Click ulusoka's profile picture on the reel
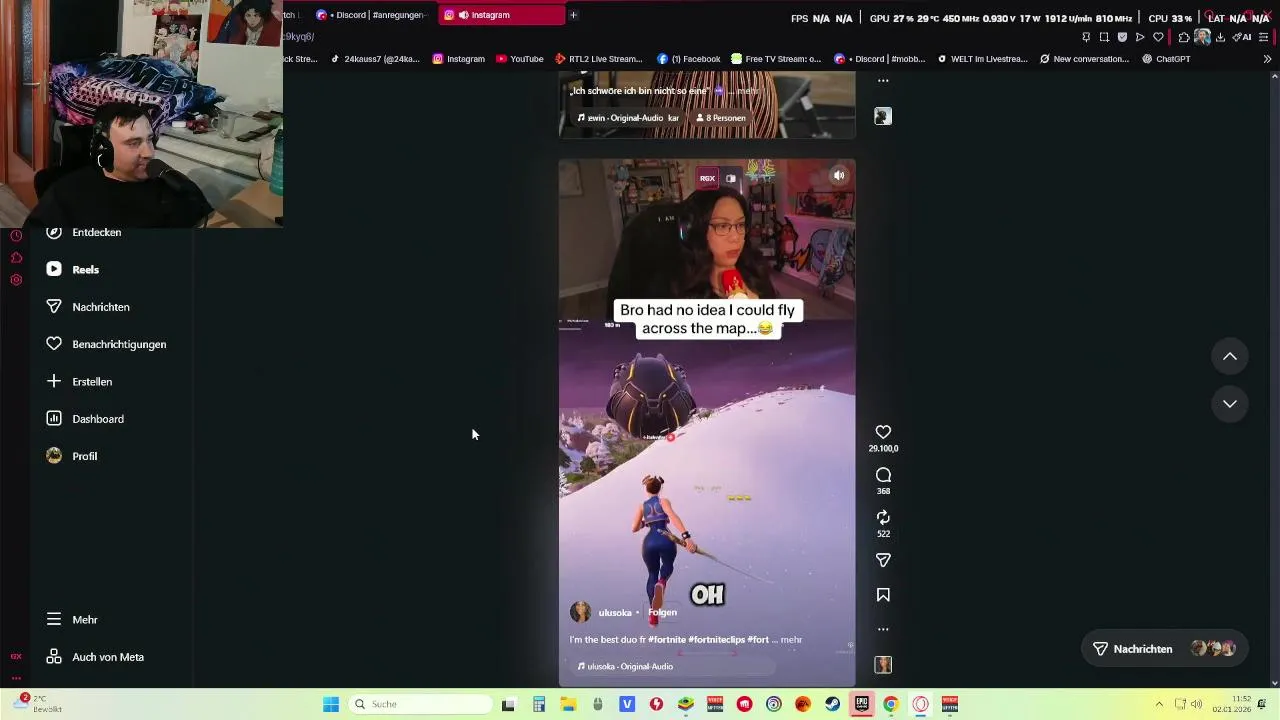This screenshot has height=720, width=1280. tap(580, 612)
